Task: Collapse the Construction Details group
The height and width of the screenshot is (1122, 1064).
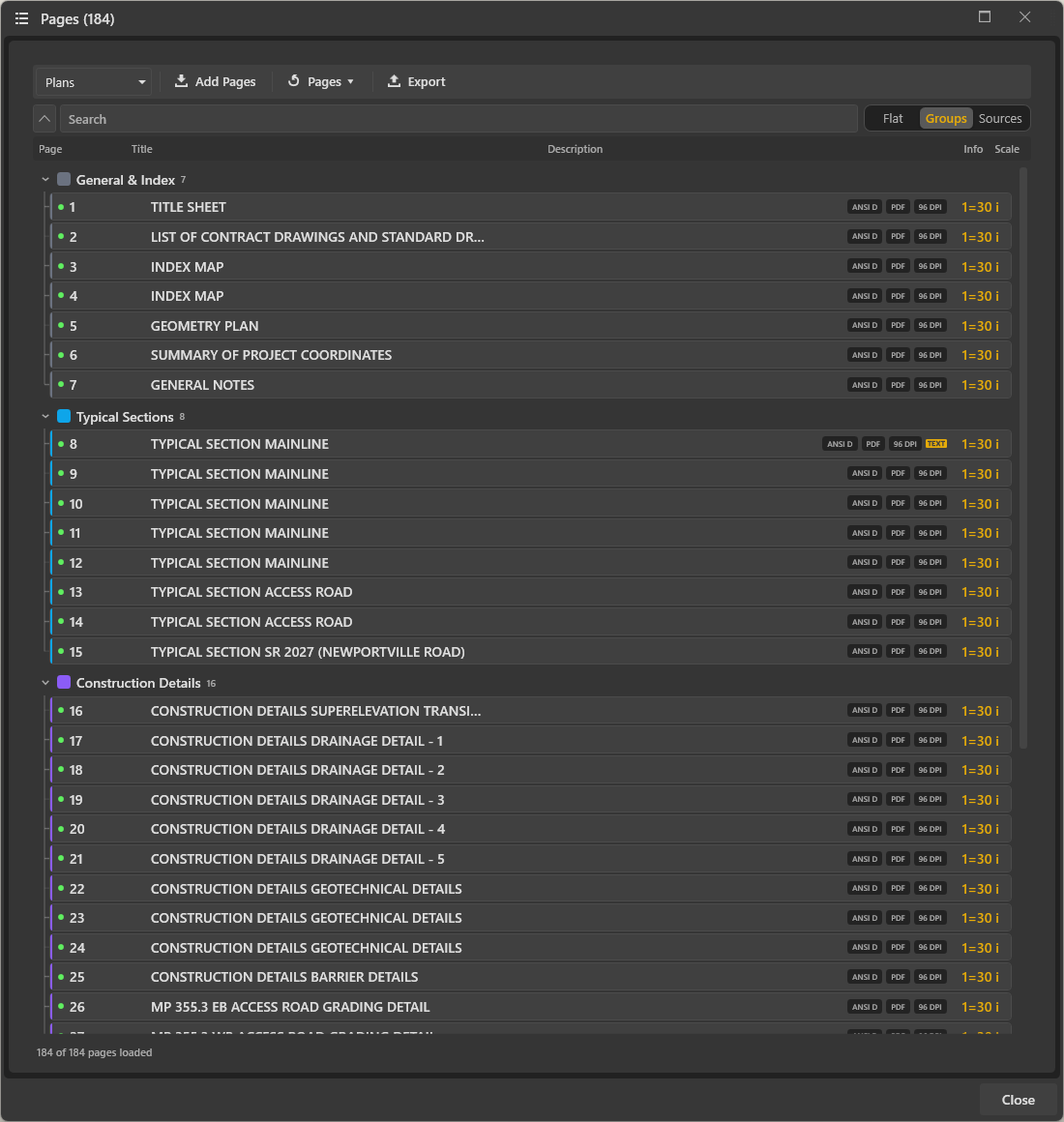Action: (x=45, y=683)
